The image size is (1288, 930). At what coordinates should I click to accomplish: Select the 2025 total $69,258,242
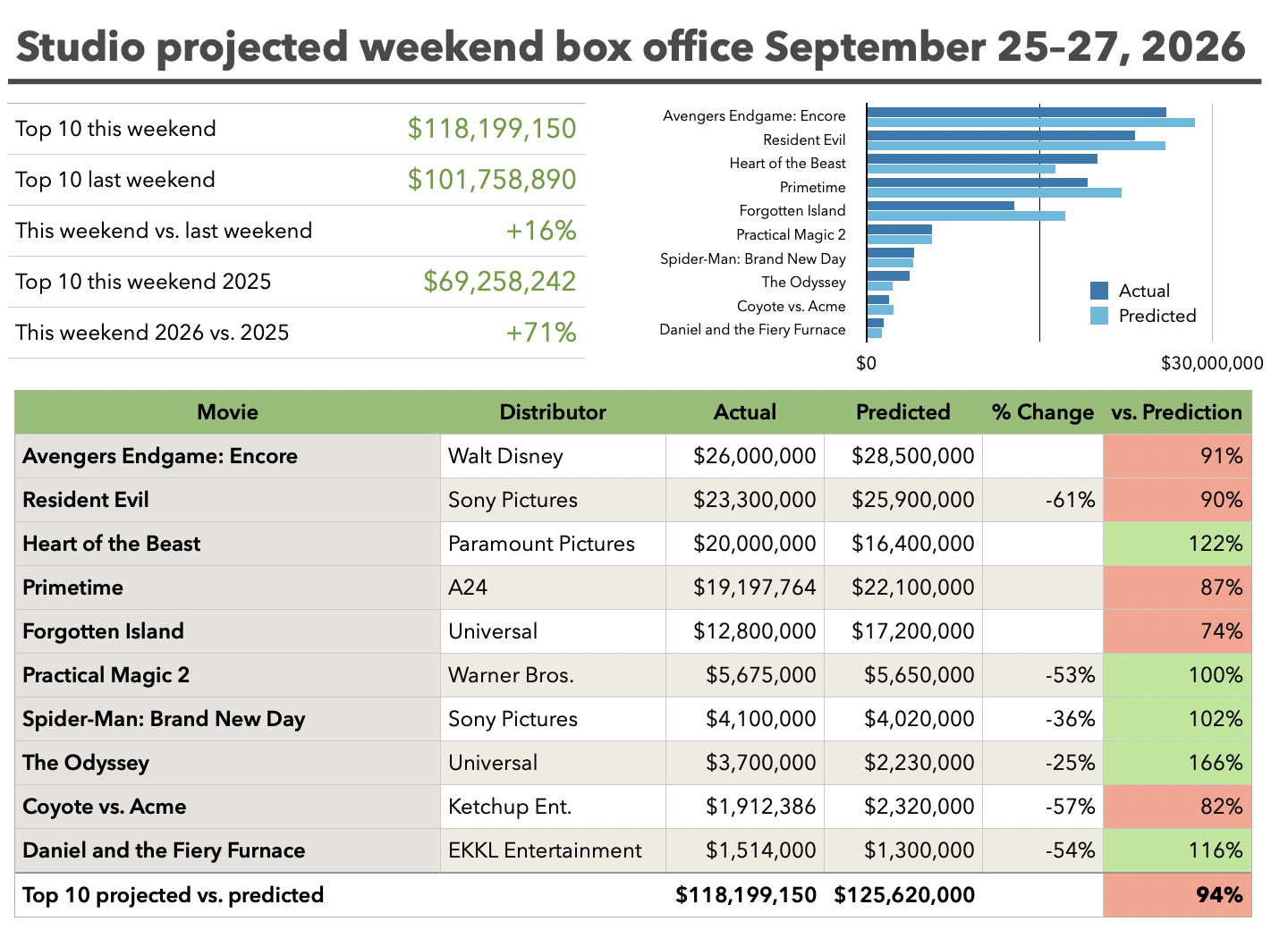500,282
